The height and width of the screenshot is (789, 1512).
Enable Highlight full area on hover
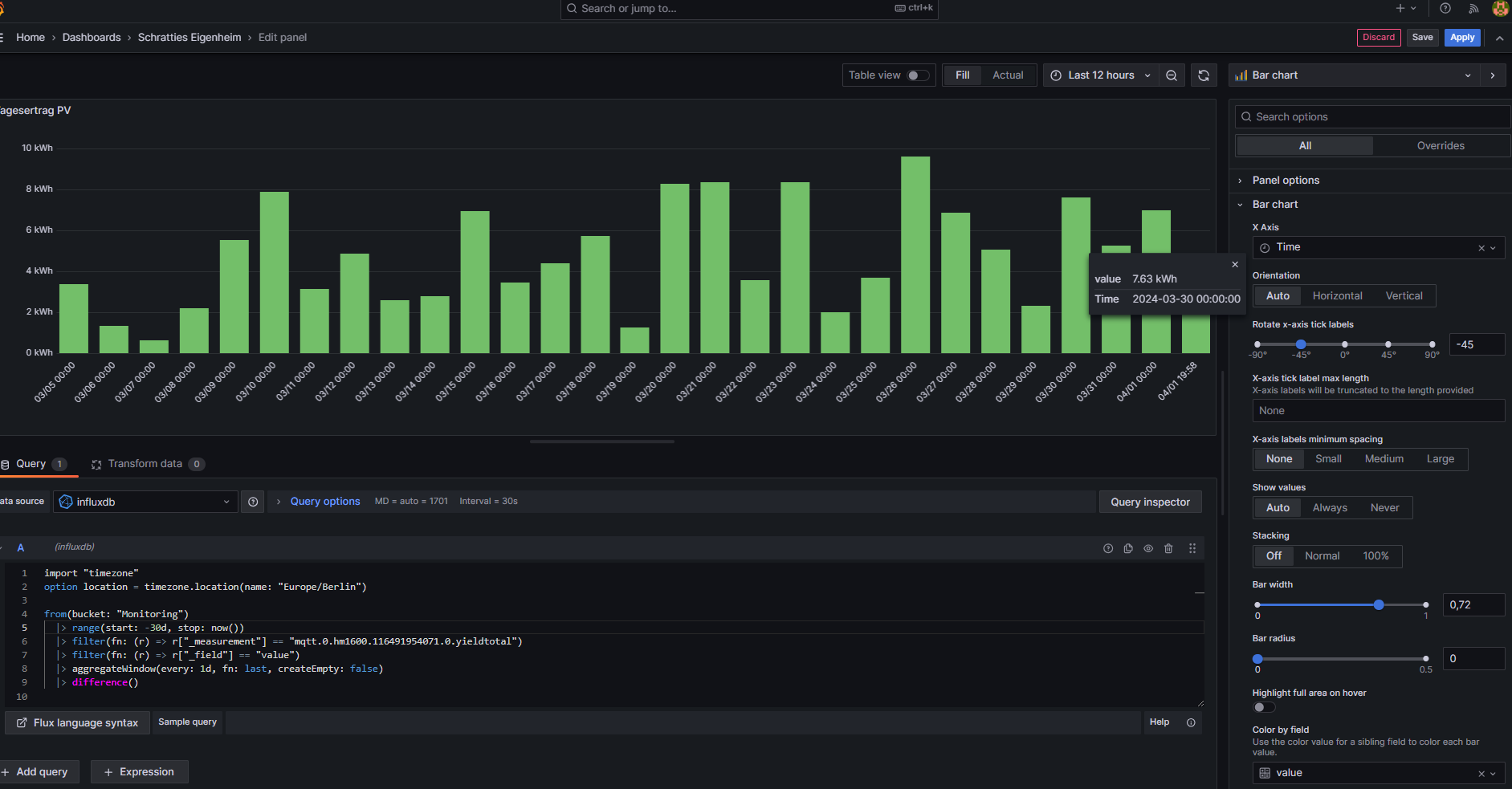pyautogui.click(x=1264, y=707)
